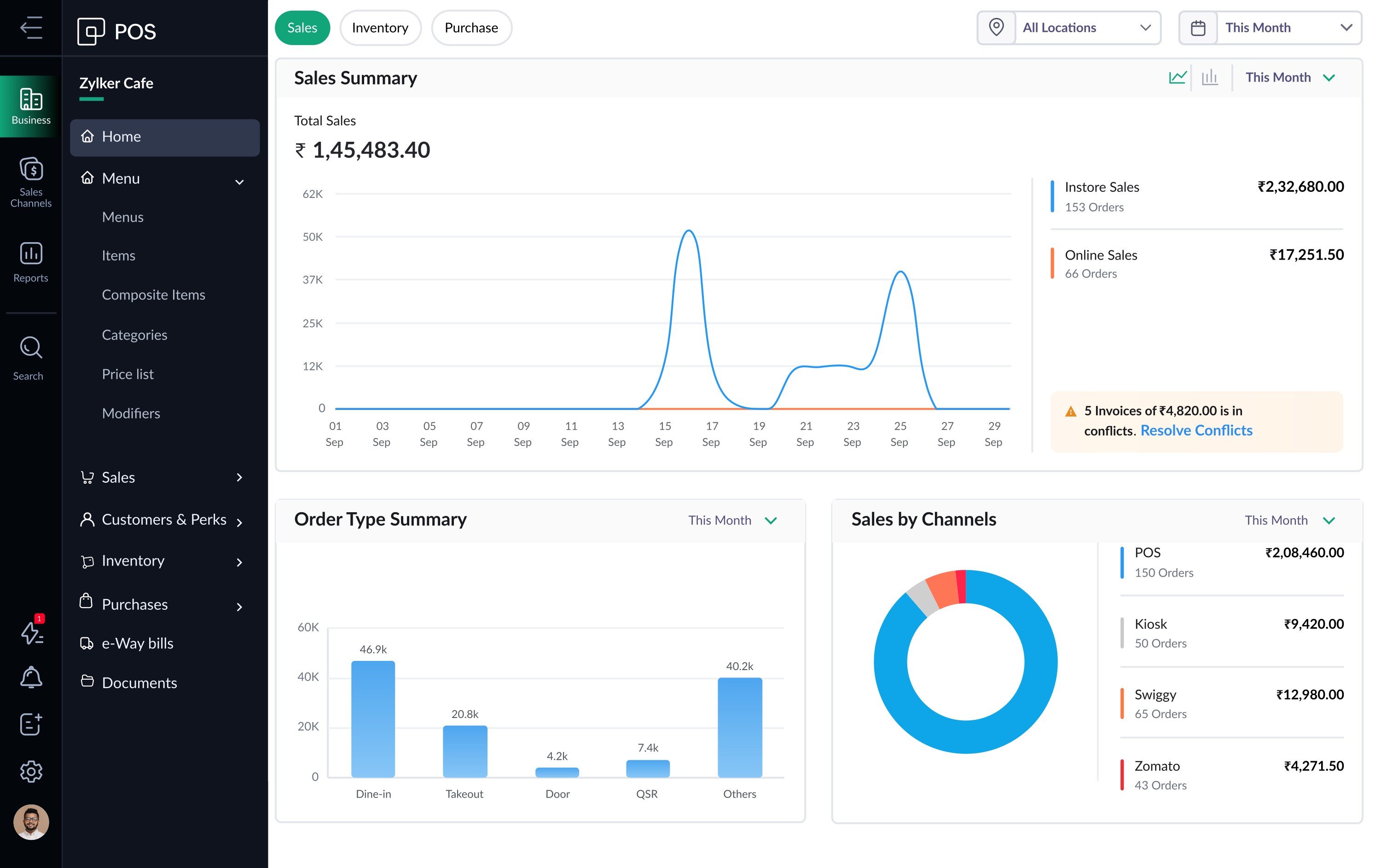This screenshot has width=1381, height=868.
Task: Open Reports in the left rail
Action: click(31, 262)
